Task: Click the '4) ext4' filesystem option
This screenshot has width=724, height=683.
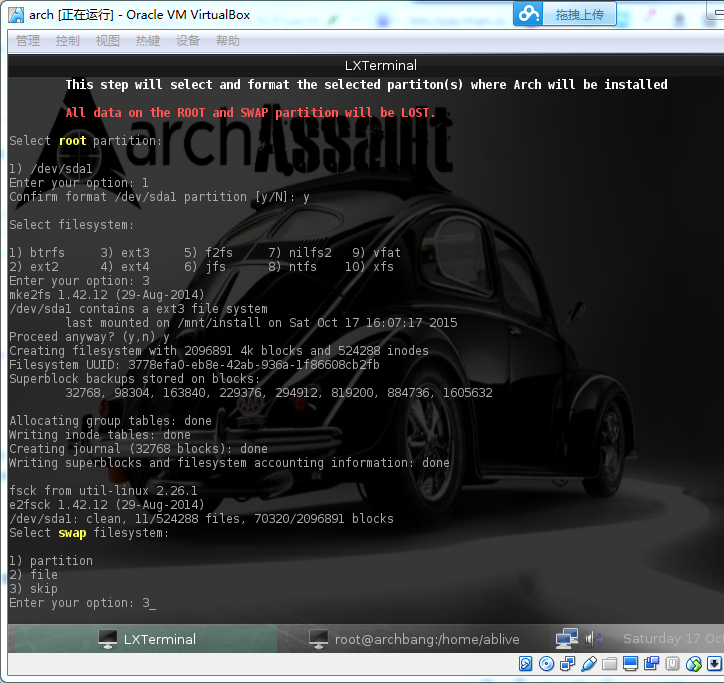Action: (125, 266)
